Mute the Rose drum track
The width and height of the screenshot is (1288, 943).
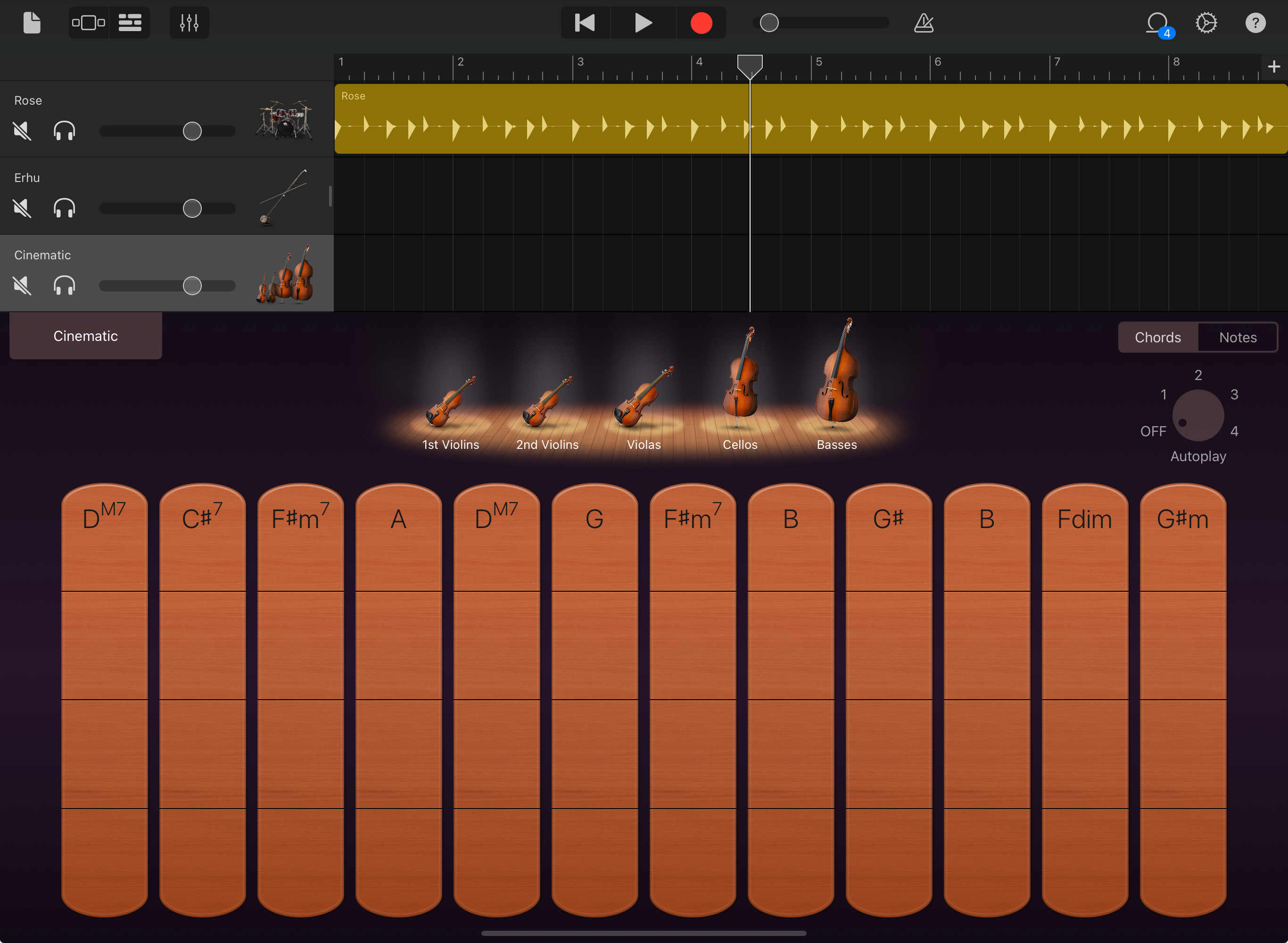coord(22,131)
